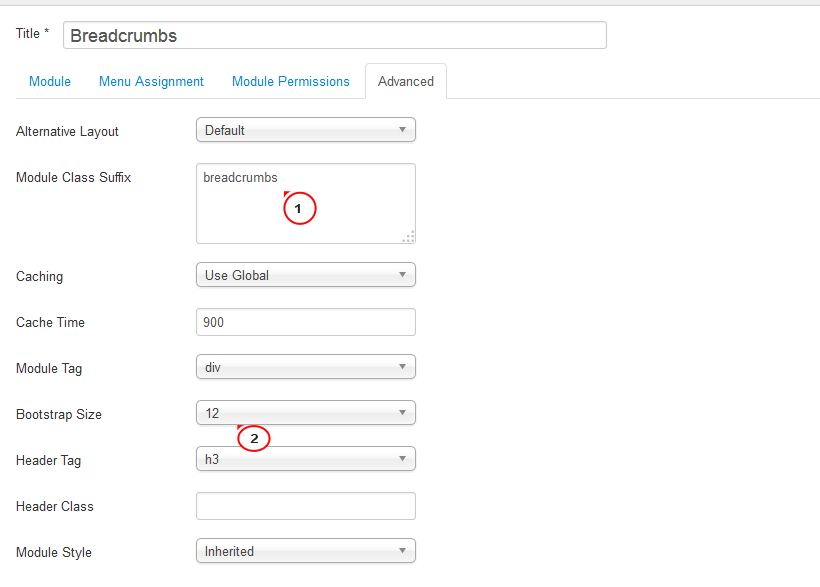The image size is (820, 587).
Task: Click the dropdown arrow on Header Tag
Action: click(x=404, y=459)
